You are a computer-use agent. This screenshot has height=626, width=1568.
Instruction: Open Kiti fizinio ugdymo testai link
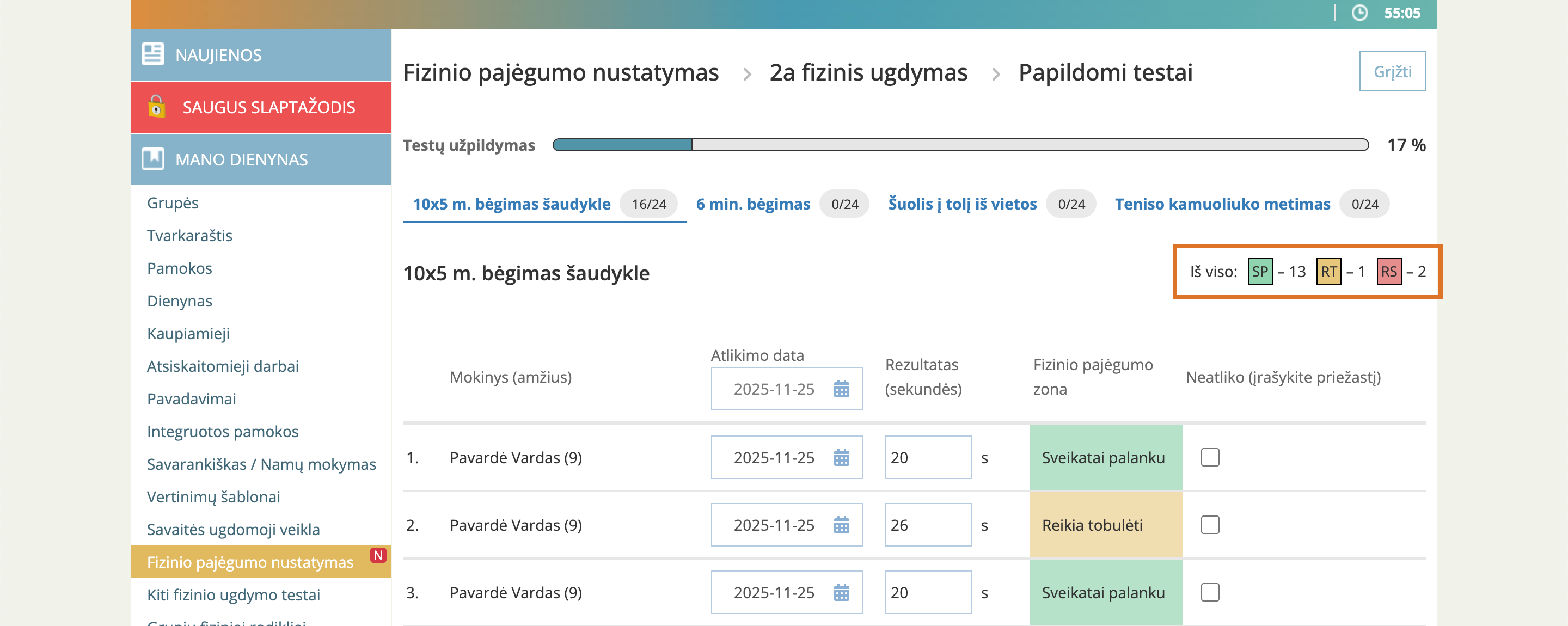tap(233, 595)
